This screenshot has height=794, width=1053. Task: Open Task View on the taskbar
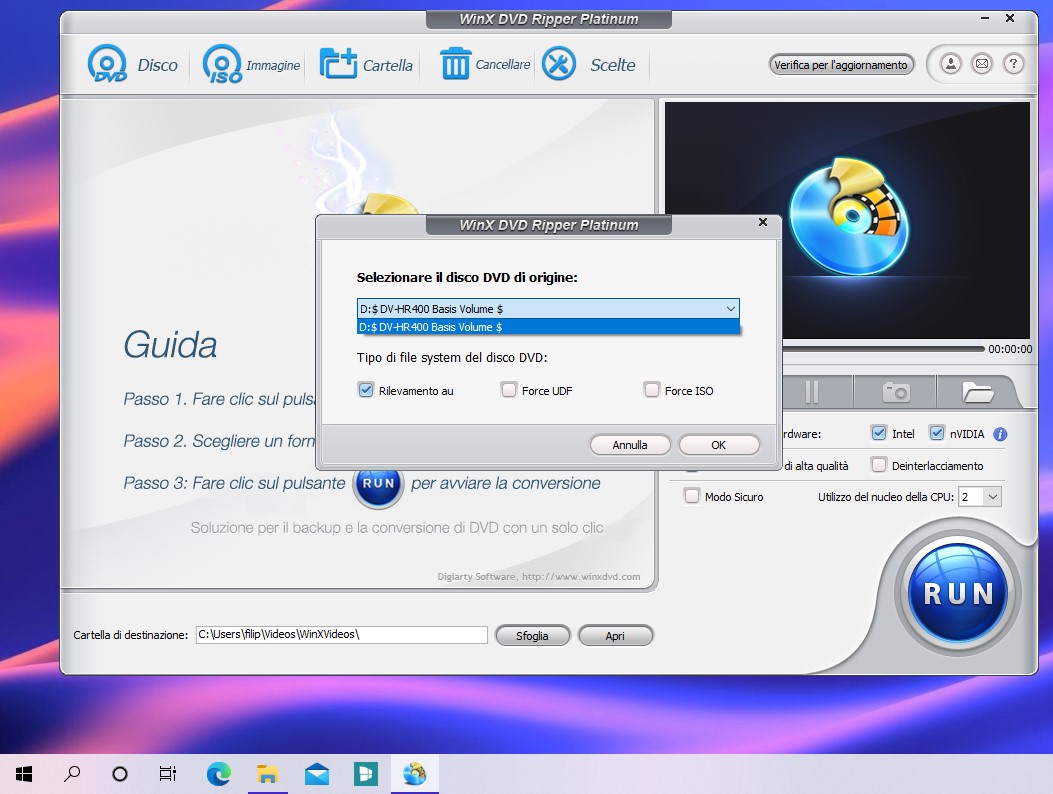coord(168,774)
